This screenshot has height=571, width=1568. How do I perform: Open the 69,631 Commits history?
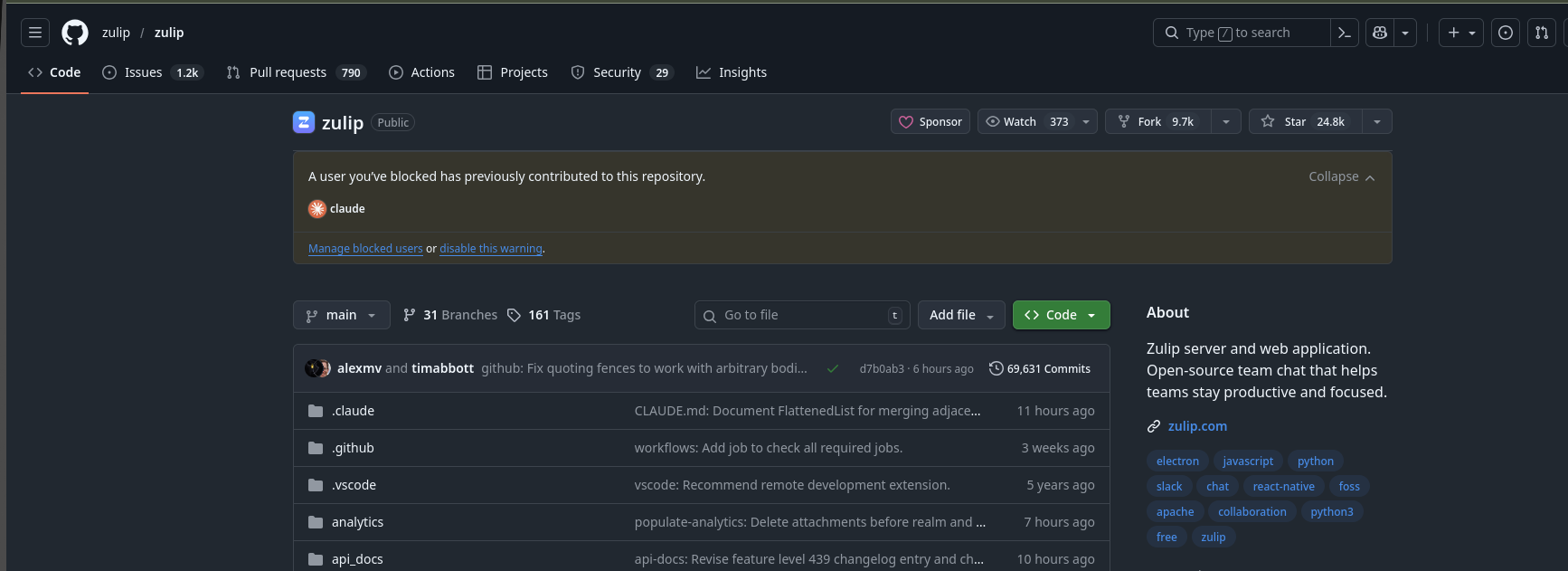click(1040, 368)
